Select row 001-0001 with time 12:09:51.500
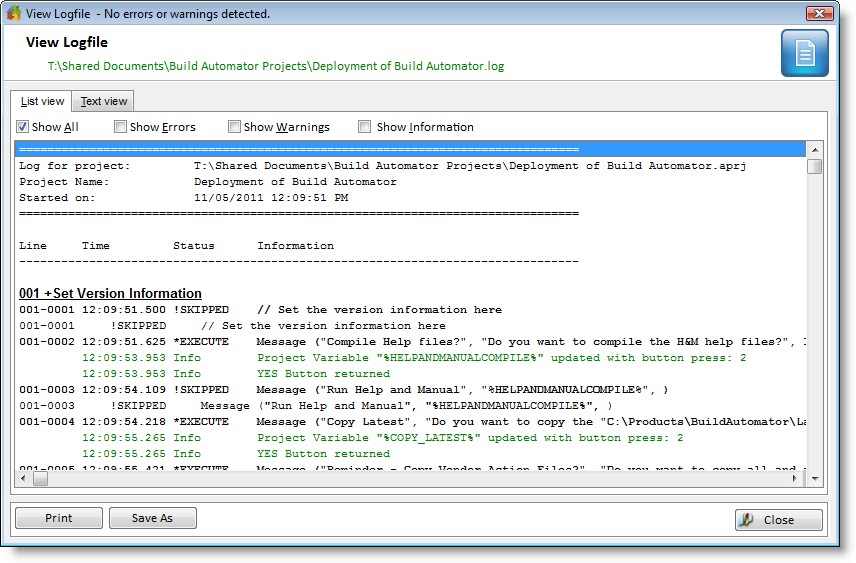 point(411,309)
